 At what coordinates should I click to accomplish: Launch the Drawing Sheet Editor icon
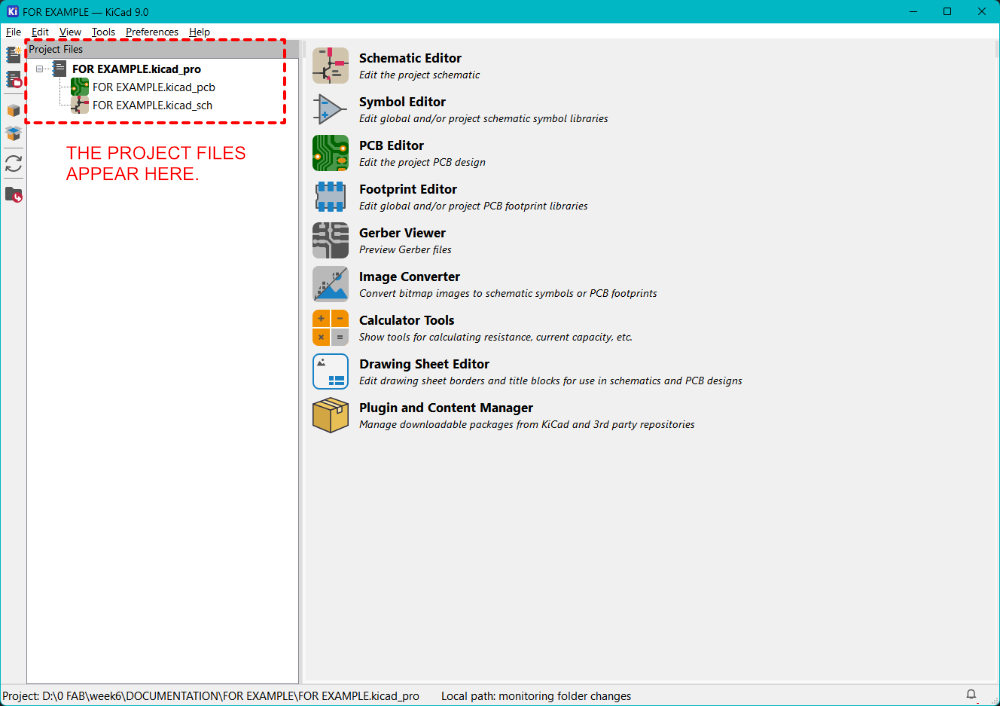[330, 371]
